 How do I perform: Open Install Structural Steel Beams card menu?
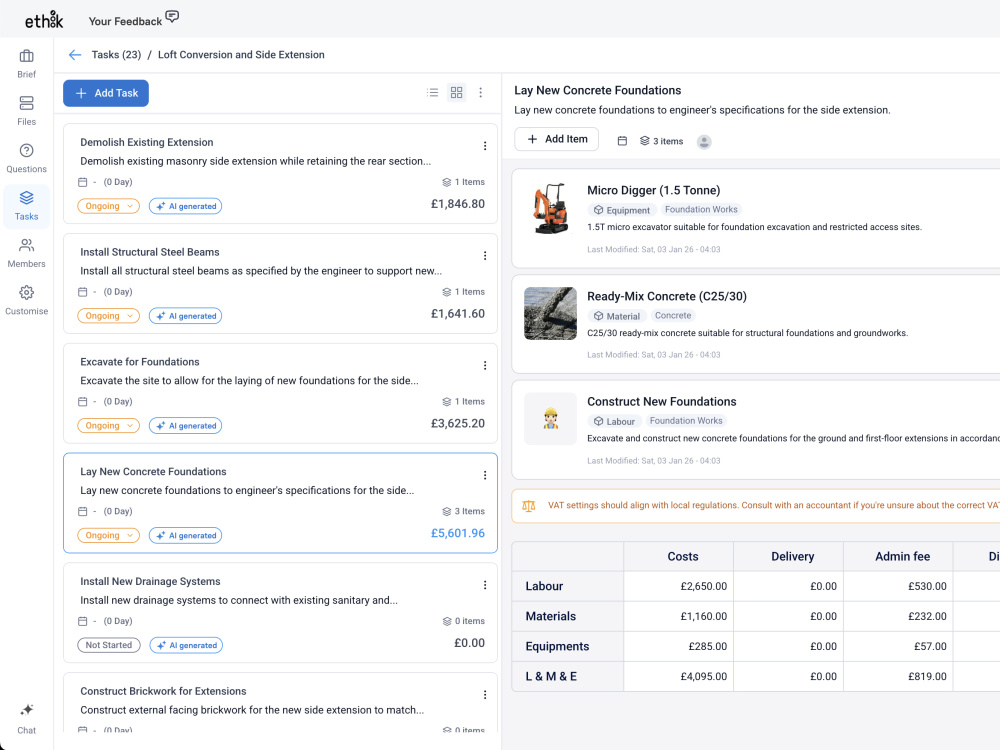pos(485,256)
